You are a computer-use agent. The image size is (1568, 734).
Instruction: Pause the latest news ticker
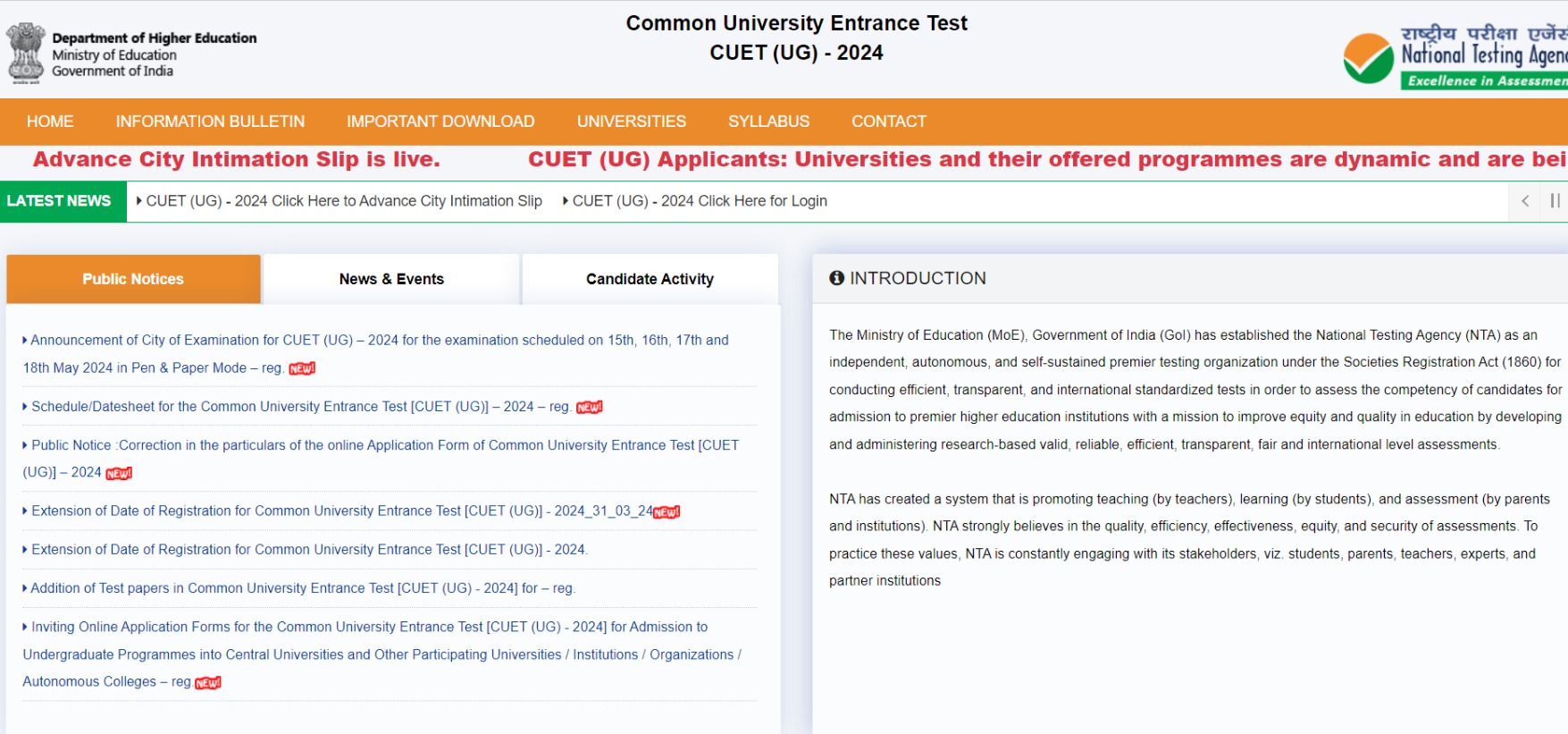click(1555, 201)
